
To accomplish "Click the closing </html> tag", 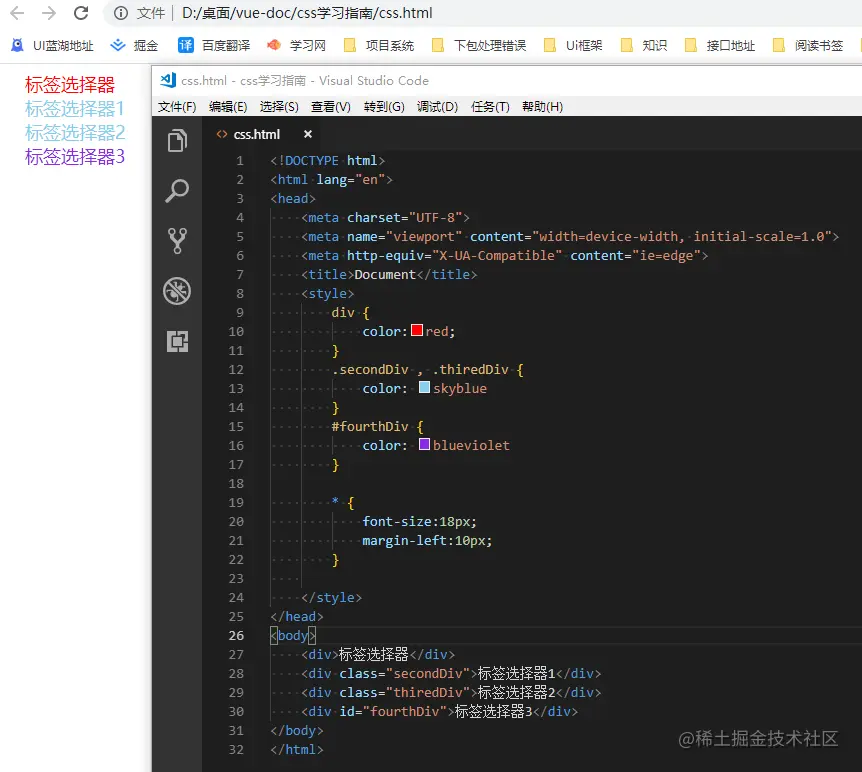I will pos(297,749).
